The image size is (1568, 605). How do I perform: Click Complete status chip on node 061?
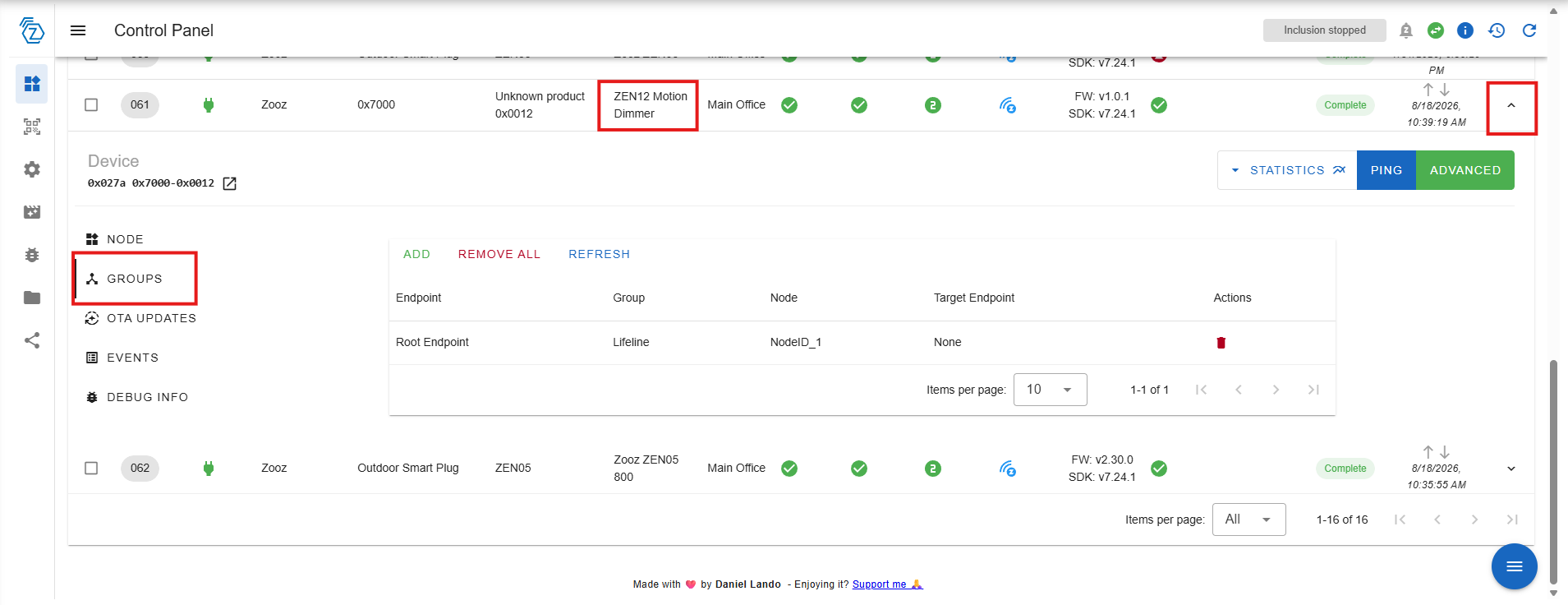pyautogui.click(x=1345, y=105)
